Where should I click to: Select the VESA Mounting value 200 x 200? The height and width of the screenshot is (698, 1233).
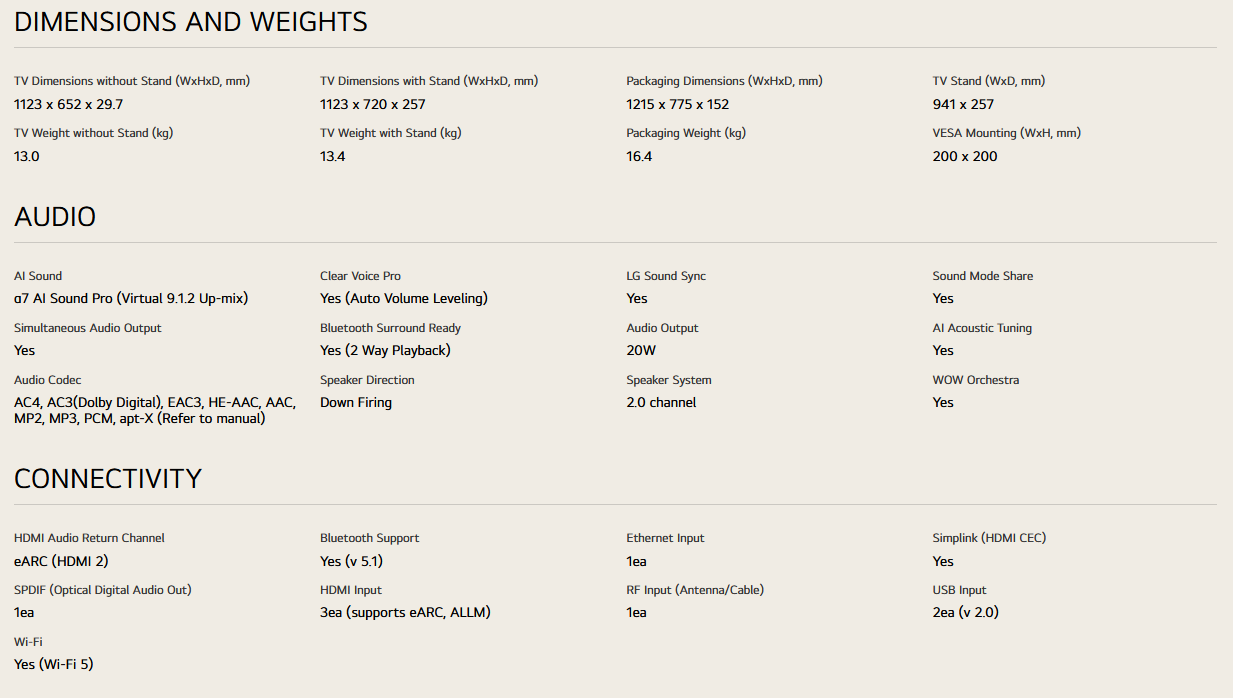click(964, 156)
